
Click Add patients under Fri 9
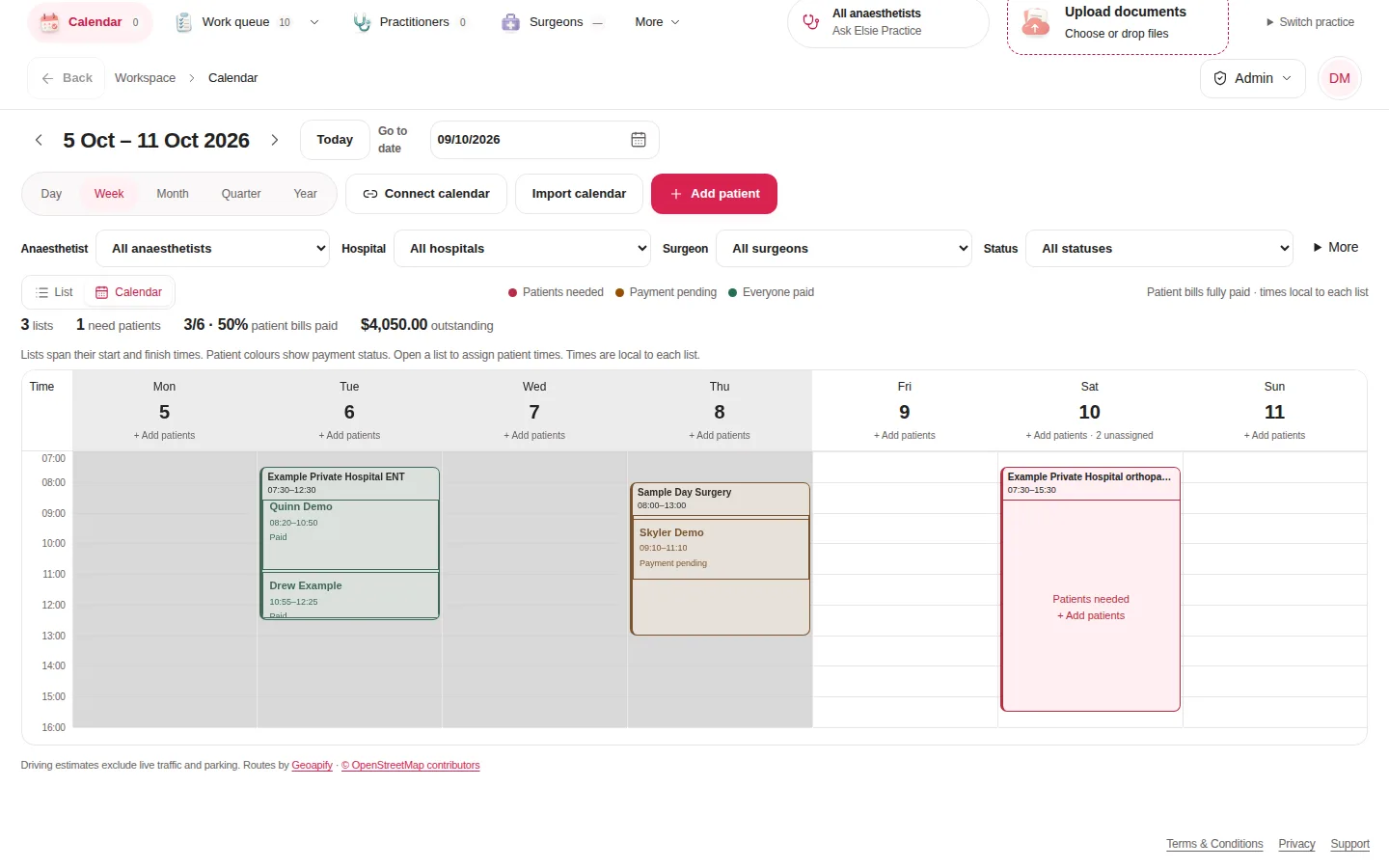tap(905, 436)
